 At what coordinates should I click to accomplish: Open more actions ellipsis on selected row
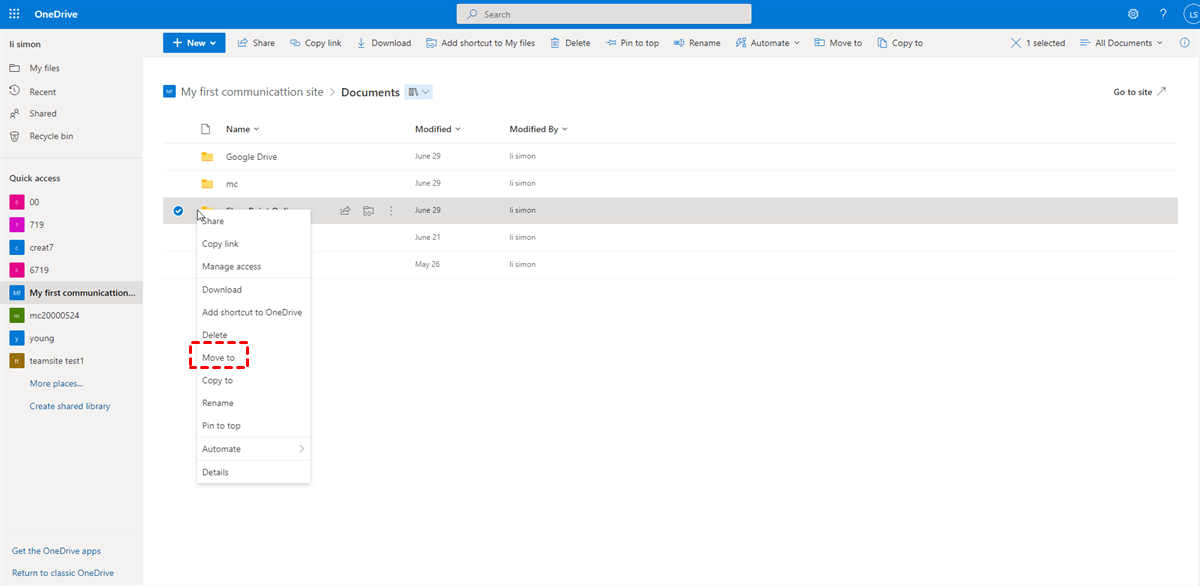pos(391,211)
